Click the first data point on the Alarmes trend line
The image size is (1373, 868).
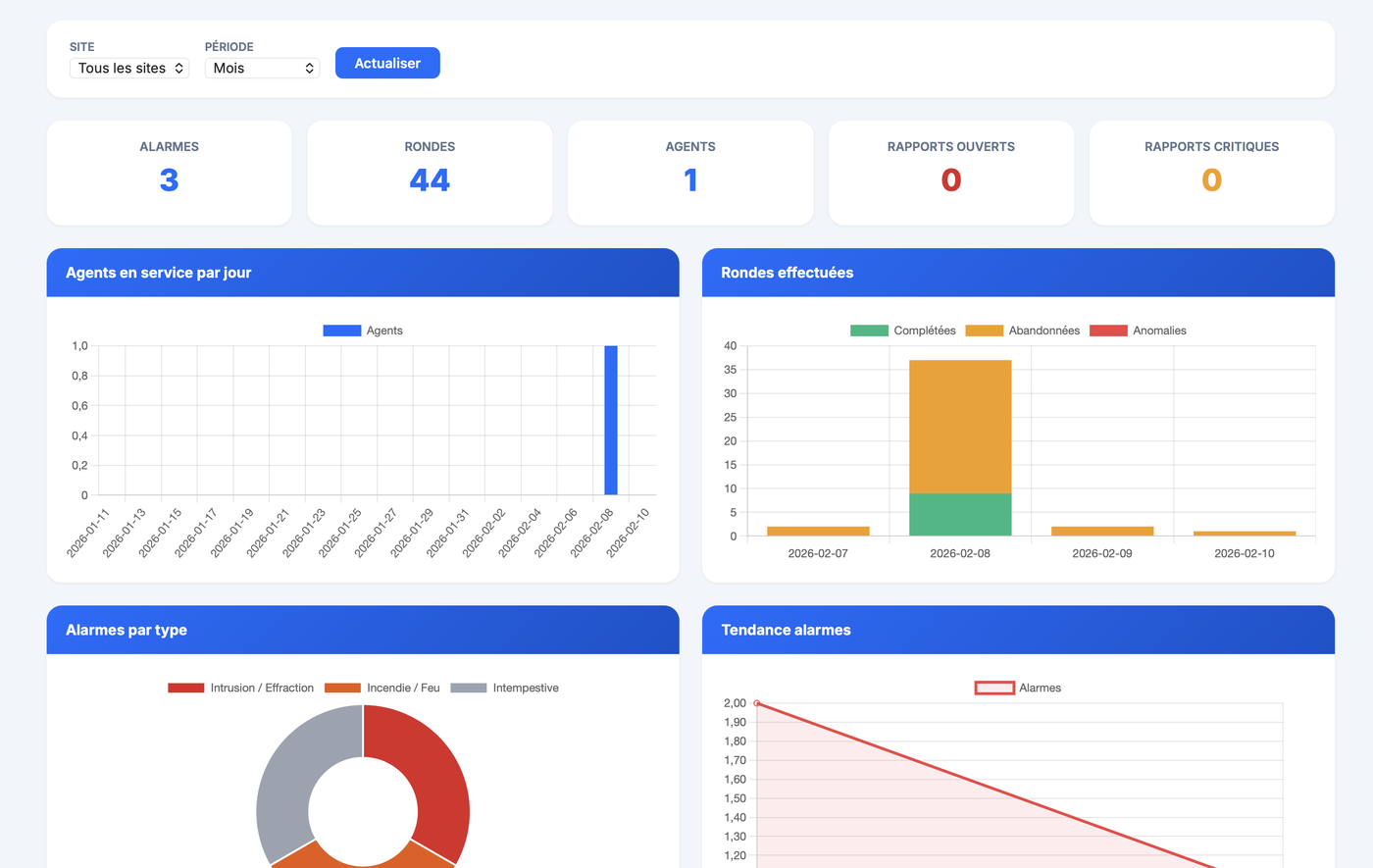tap(756, 703)
